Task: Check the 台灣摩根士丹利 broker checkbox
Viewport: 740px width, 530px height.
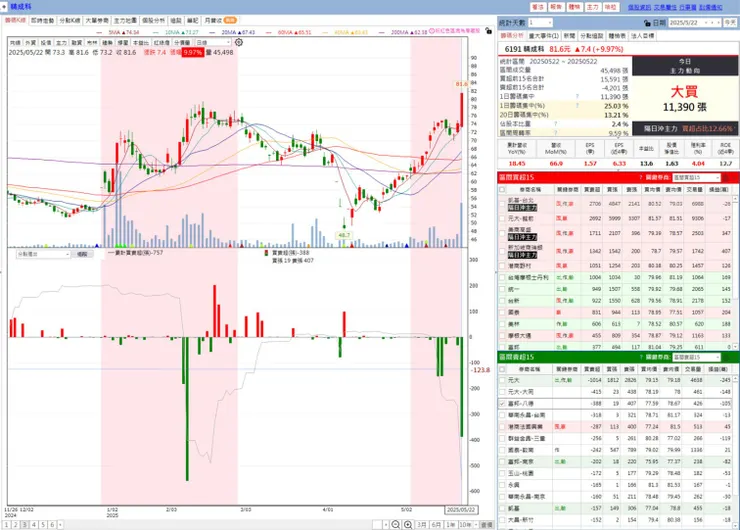Action: pos(502,278)
